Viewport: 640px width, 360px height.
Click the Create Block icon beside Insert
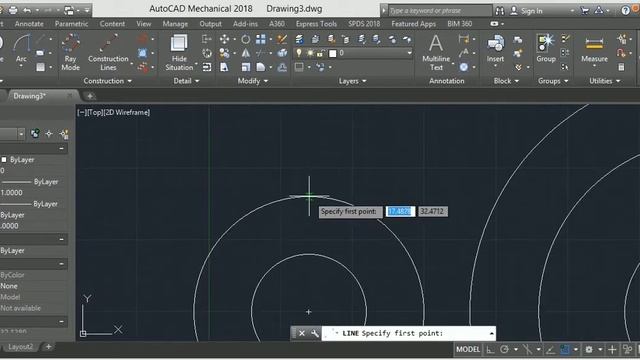518,40
